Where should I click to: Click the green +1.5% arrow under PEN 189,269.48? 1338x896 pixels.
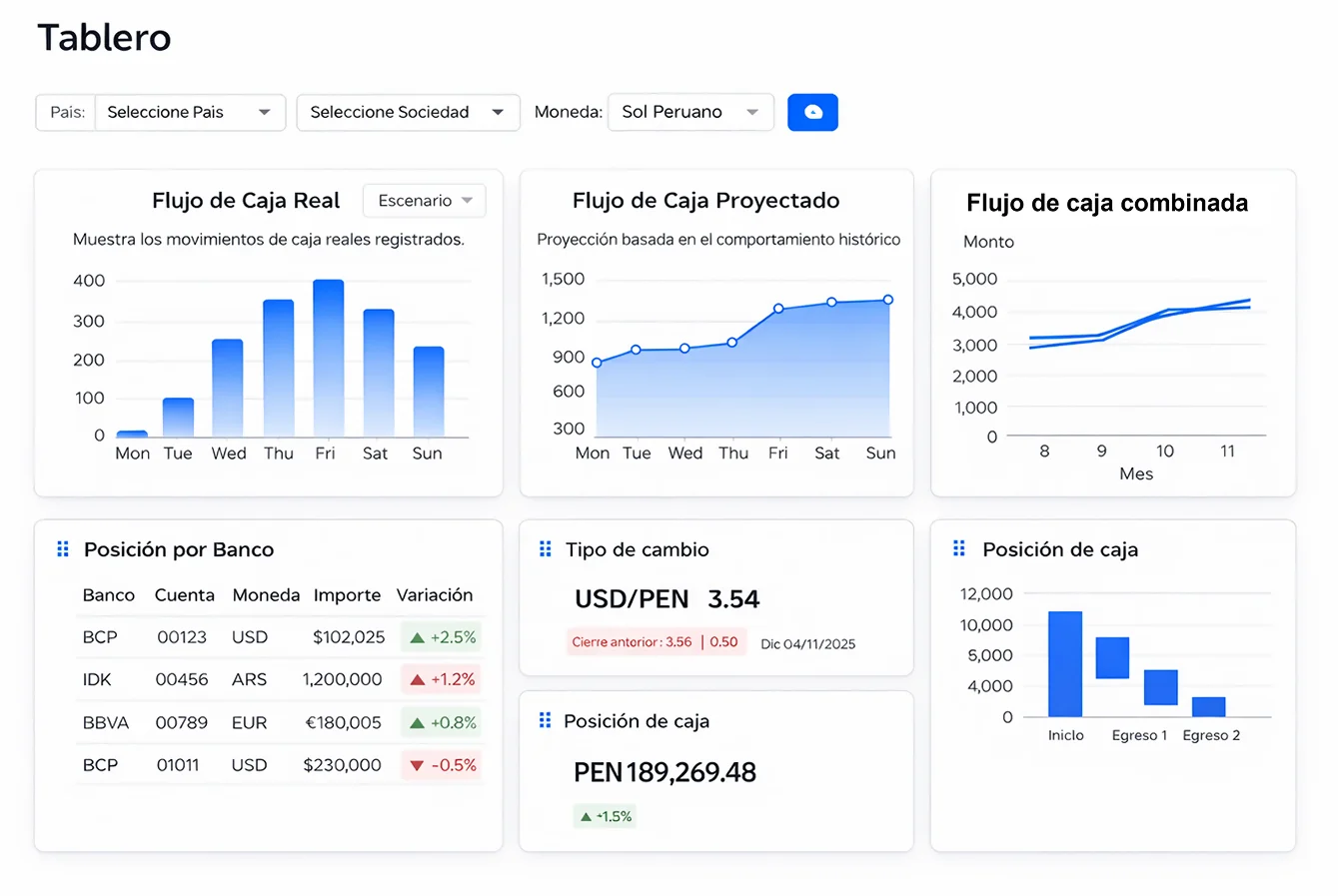coord(586,816)
